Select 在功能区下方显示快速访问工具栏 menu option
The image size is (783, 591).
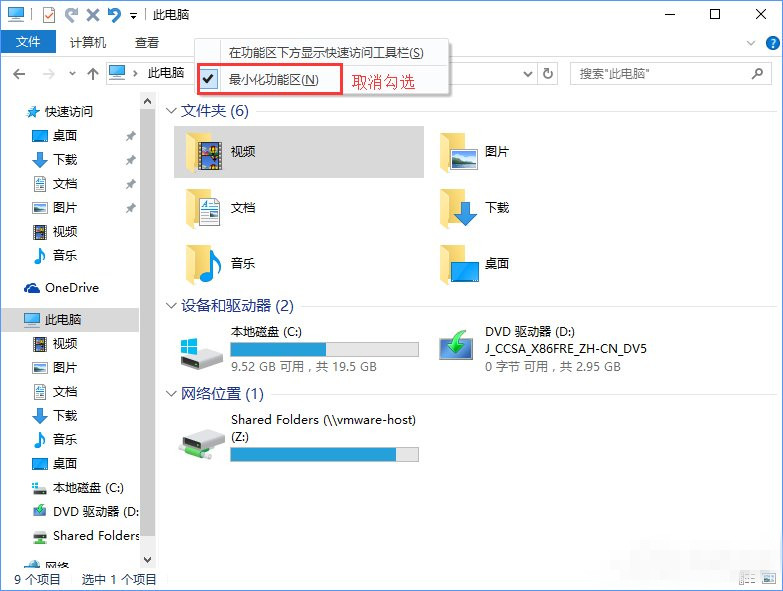(x=325, y=52)
